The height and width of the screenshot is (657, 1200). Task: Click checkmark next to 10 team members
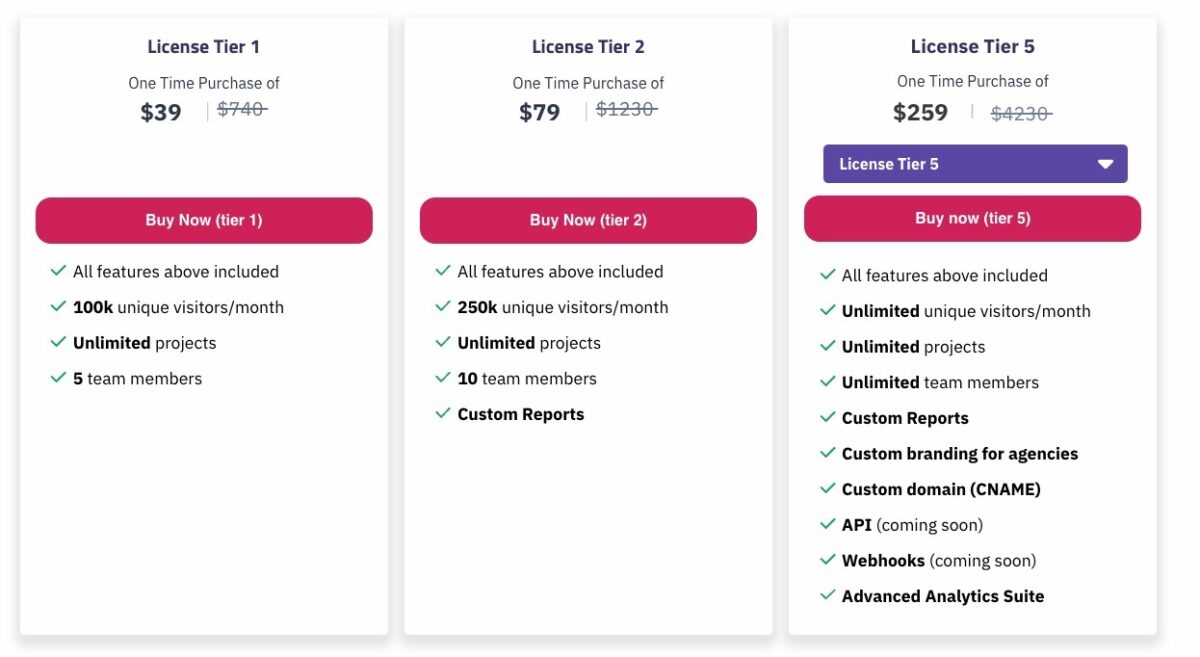click(x=443, y=378)
